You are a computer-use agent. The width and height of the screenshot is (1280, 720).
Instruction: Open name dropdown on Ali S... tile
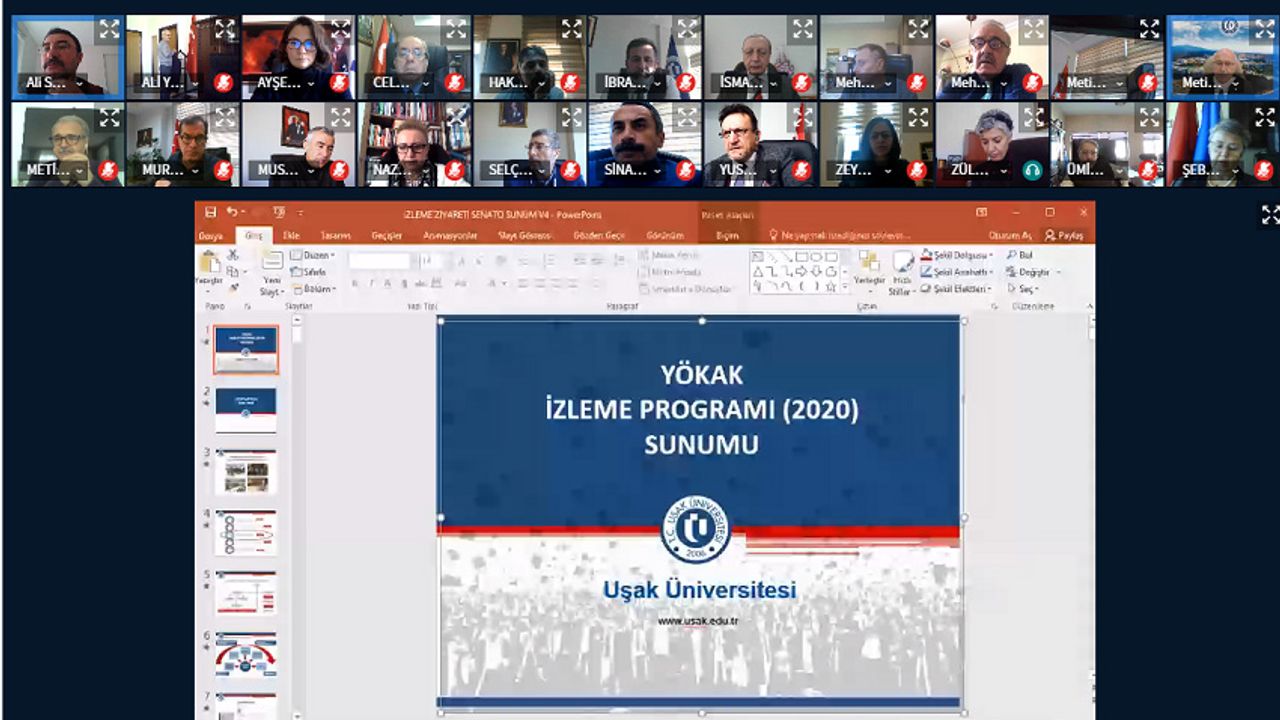click(79, 84)
